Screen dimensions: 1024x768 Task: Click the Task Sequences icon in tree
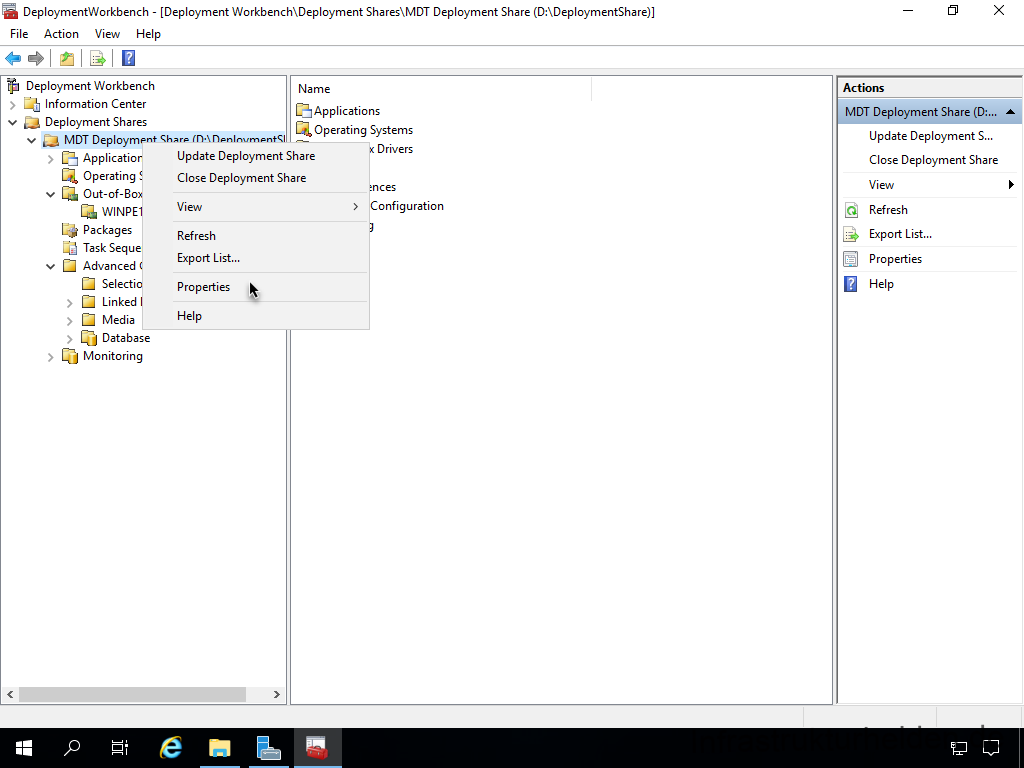(x=70, y=248)
